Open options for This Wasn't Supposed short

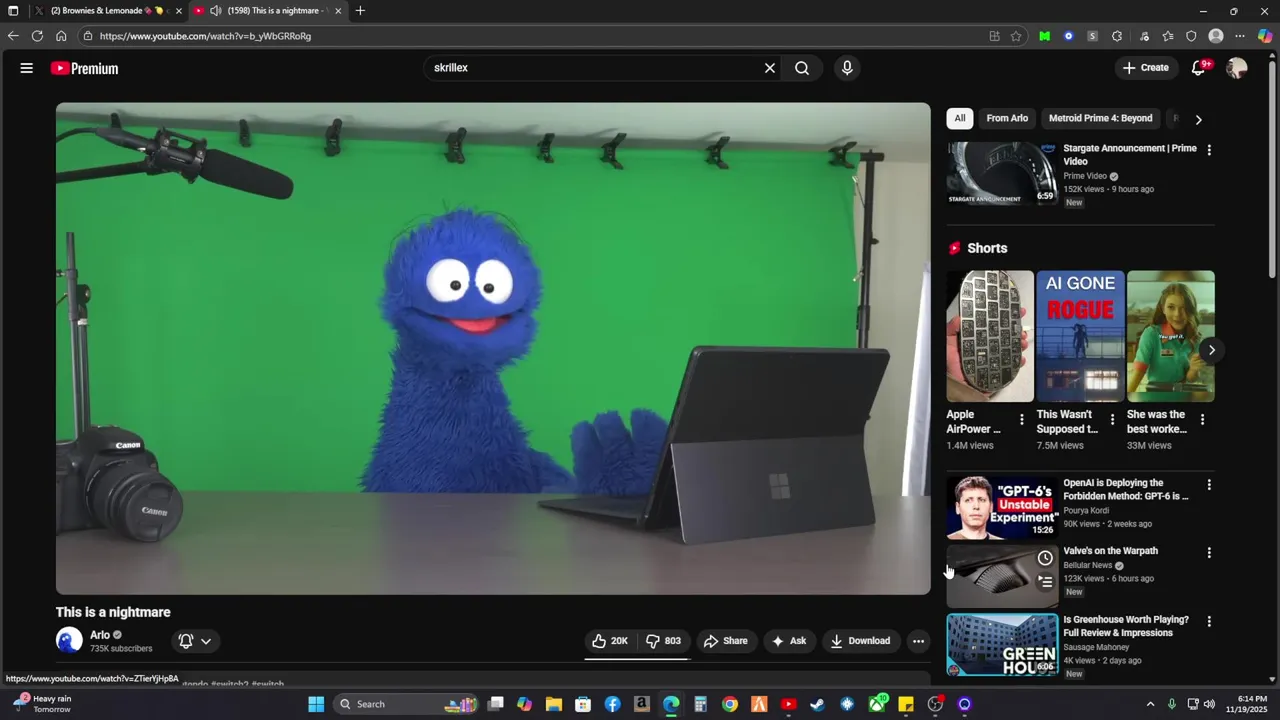pos(1112,419)
